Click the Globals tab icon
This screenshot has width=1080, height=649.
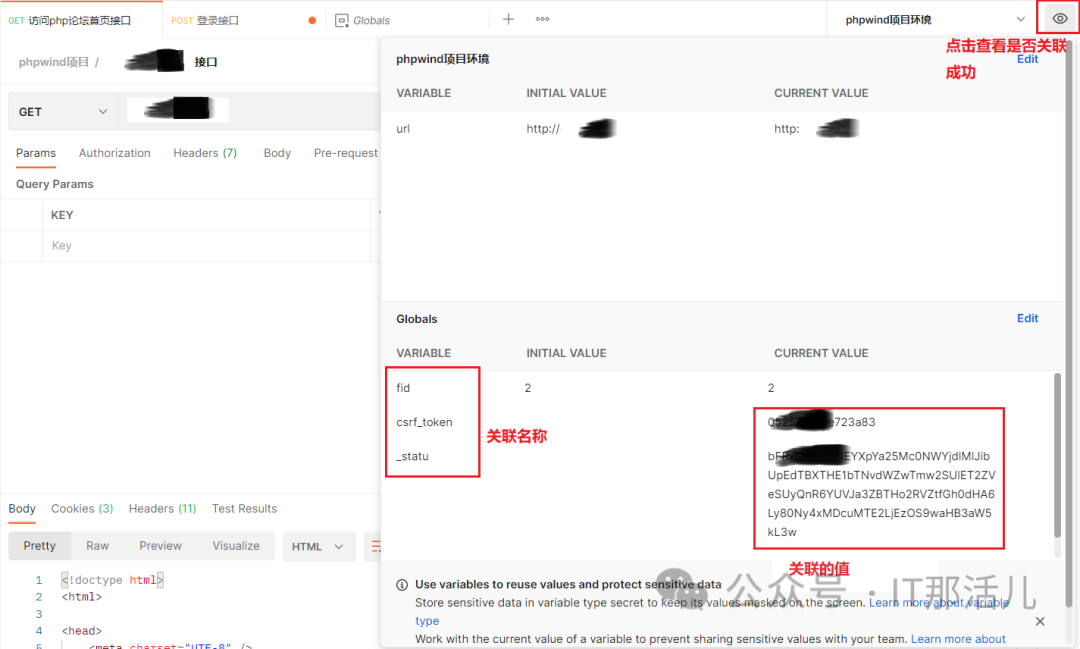point(342,21)
